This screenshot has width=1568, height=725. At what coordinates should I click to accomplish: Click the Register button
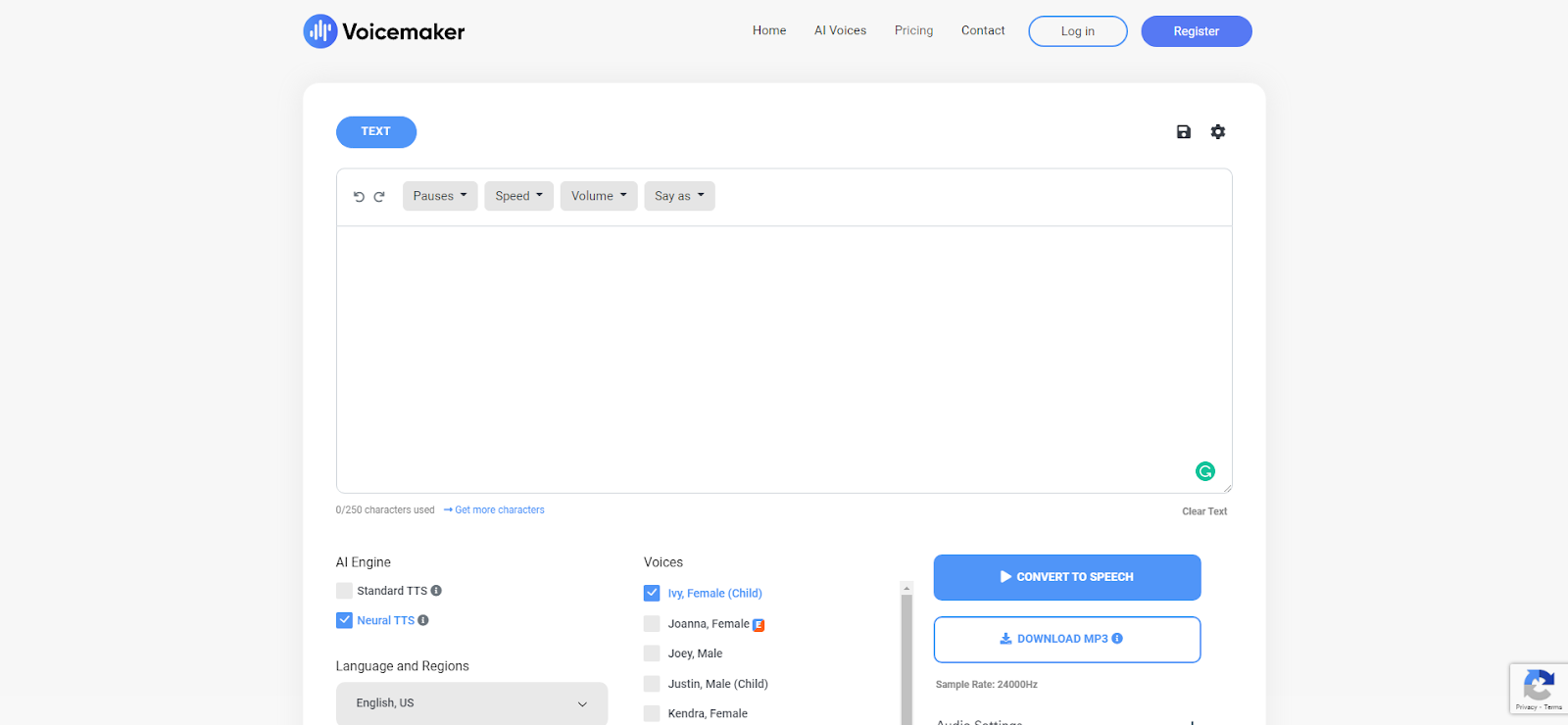(x=1197, y=31)
